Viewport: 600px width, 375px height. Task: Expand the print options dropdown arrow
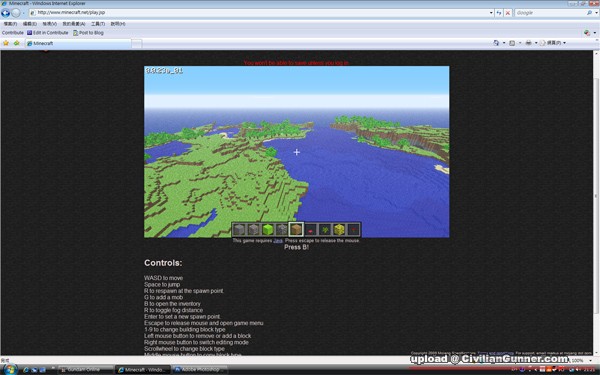pyautogui.click(x=536, y=43)
